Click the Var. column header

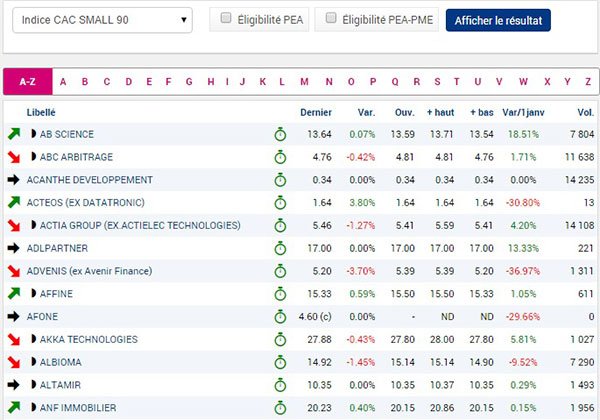[x=366, y=112]
